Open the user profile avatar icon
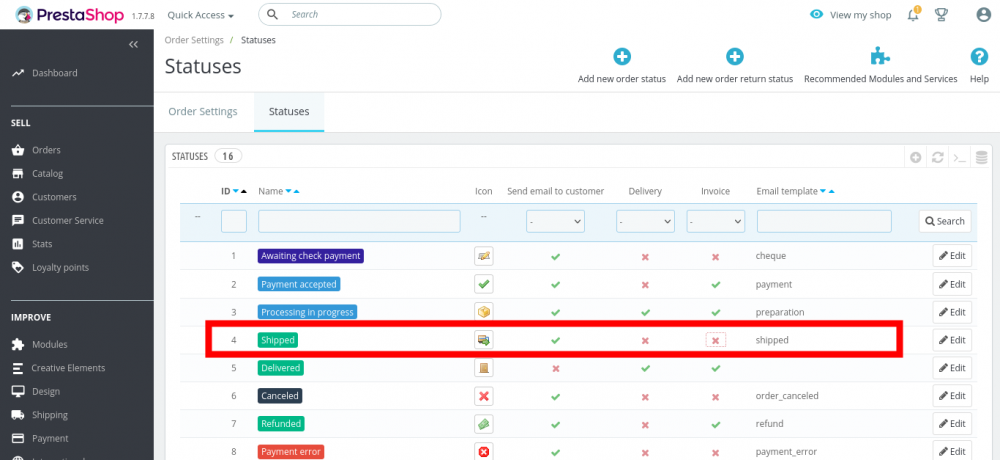 (983, 14)
